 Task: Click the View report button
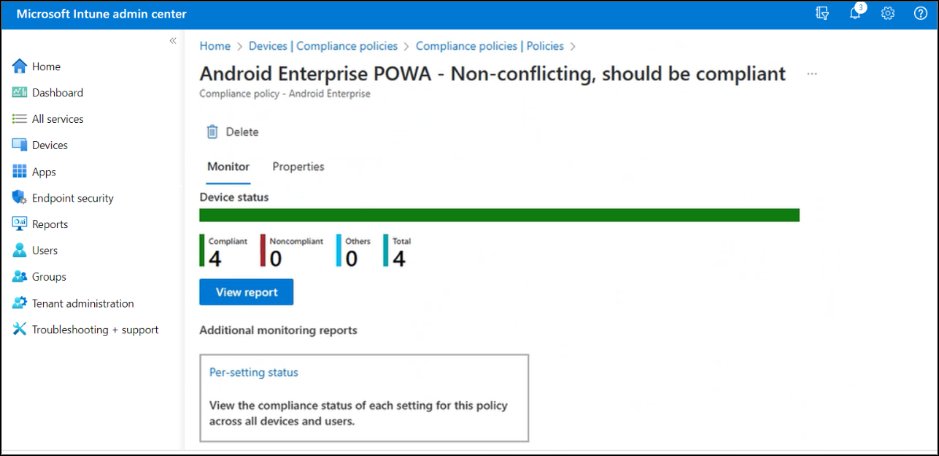click(246, 292)
